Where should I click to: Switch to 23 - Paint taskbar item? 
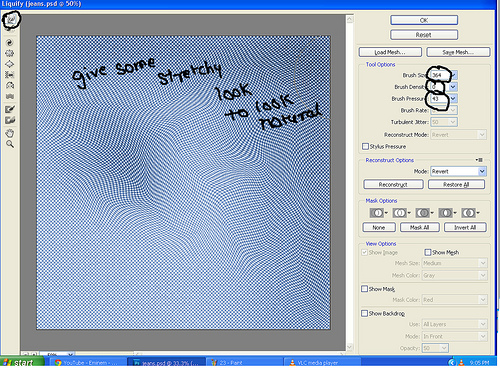coord(244,363)
